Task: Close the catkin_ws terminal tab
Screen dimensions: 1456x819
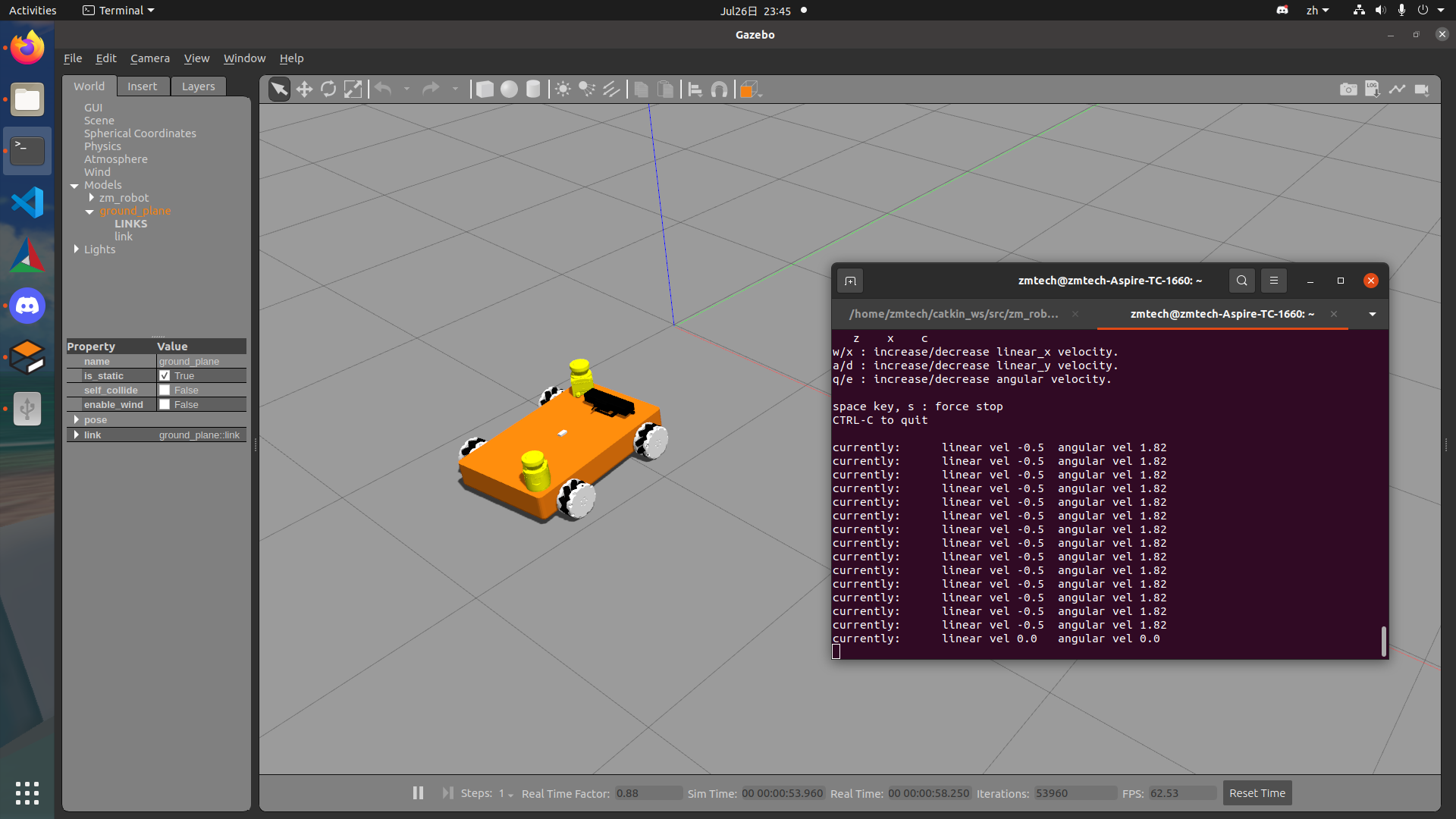Action: [1075, 314]
